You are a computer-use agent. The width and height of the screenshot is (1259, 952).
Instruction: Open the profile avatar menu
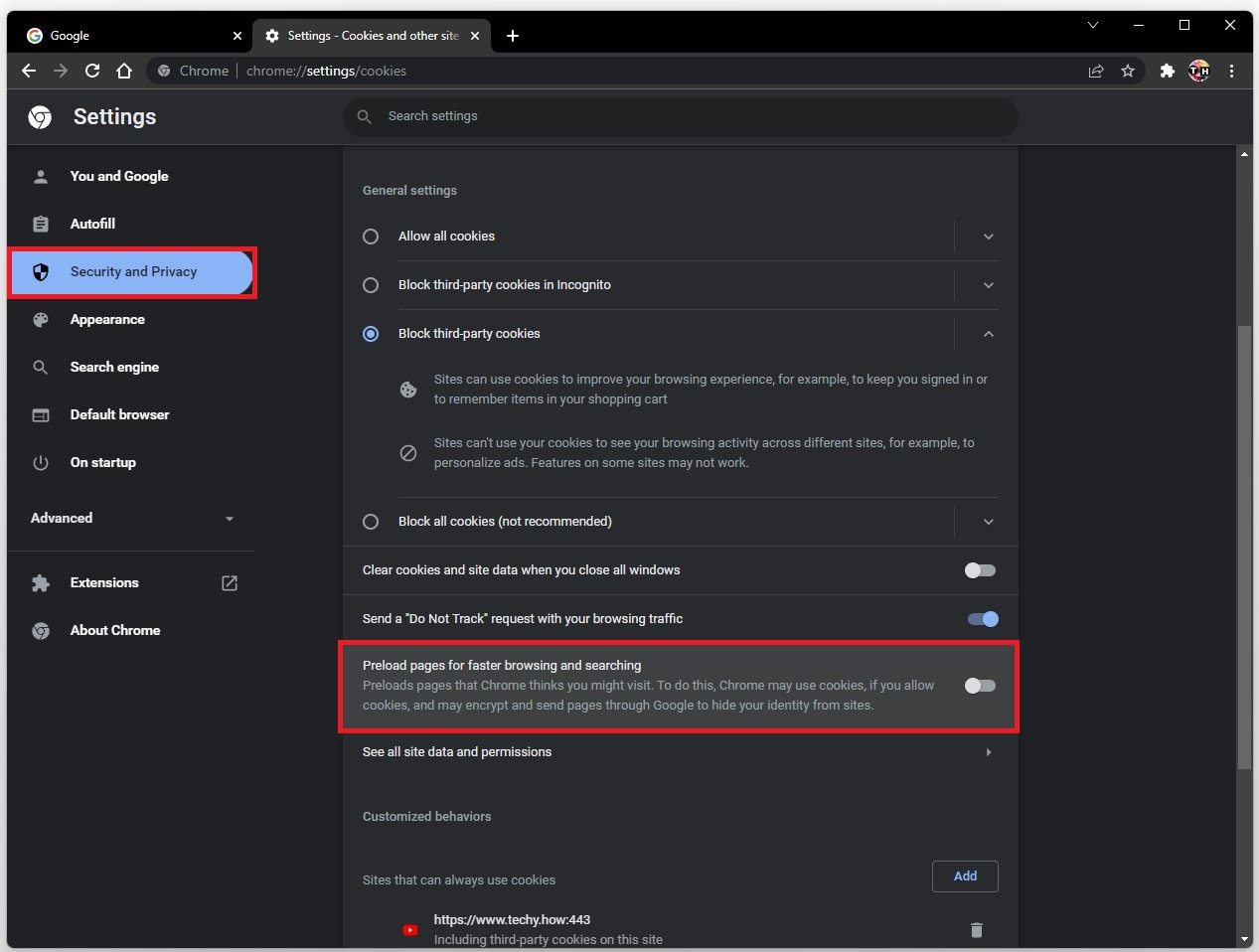(1199, 71)
